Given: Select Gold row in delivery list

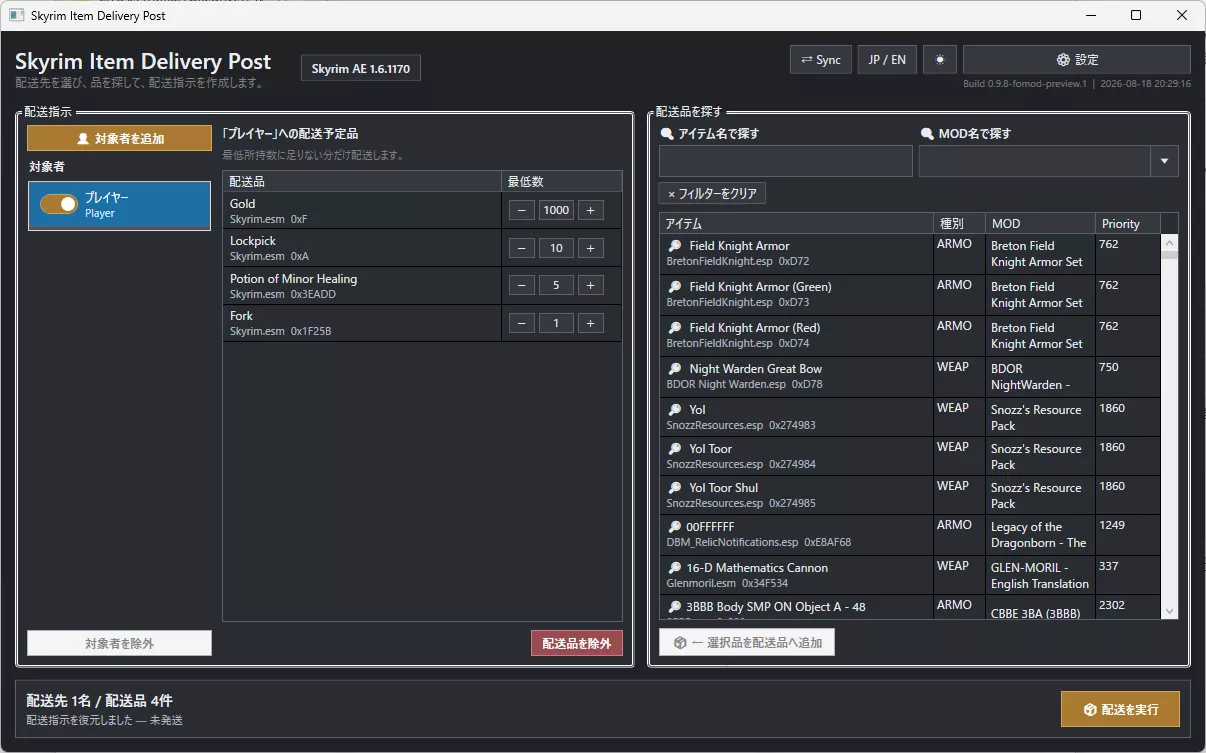Looking at the screenshot, I should click(x=422, y=210).
